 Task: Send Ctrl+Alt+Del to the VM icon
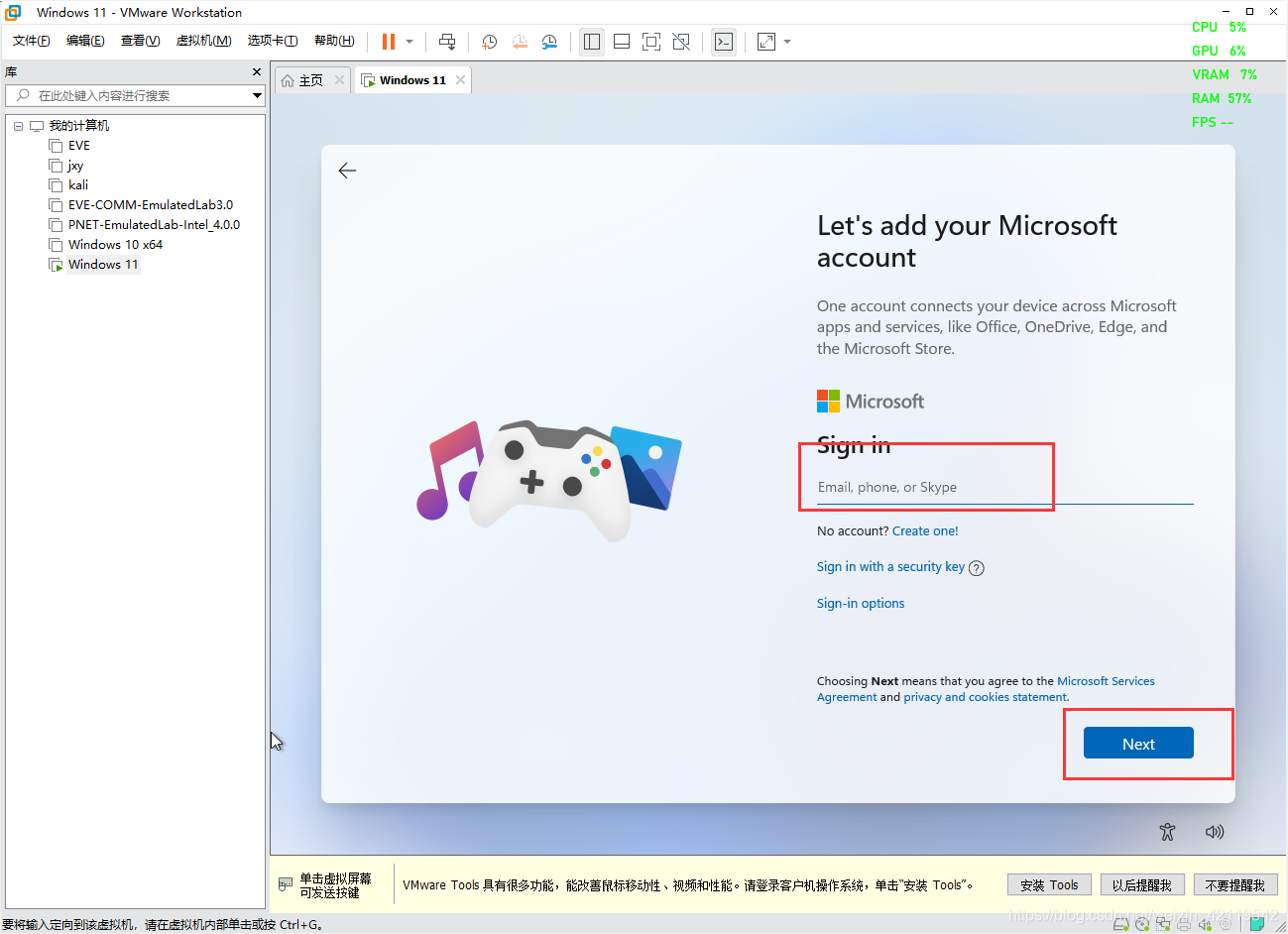447,42
